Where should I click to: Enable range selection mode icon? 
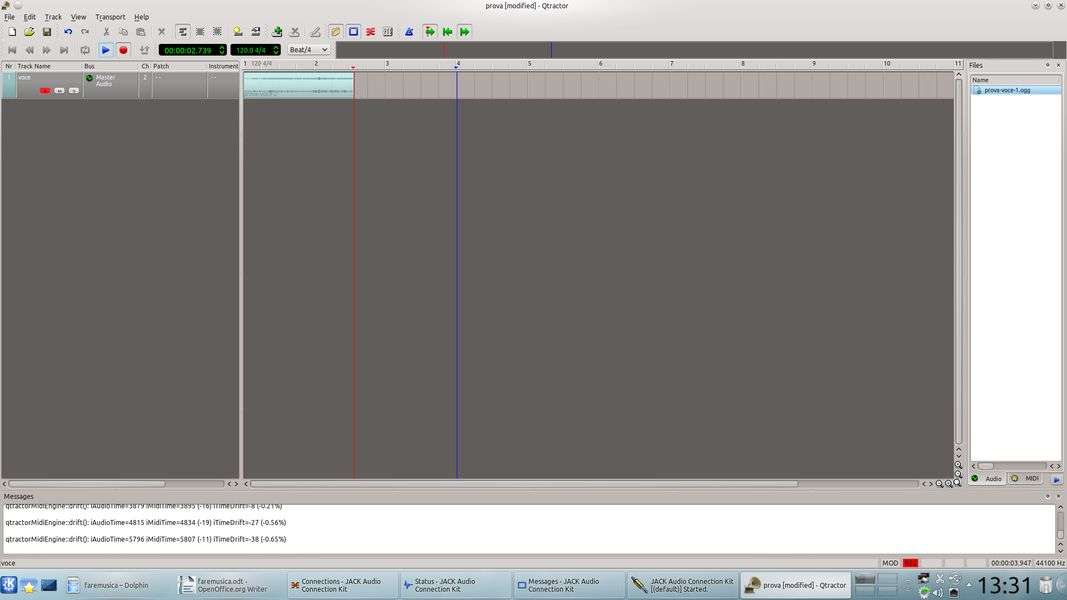click(x=200, y=31)
